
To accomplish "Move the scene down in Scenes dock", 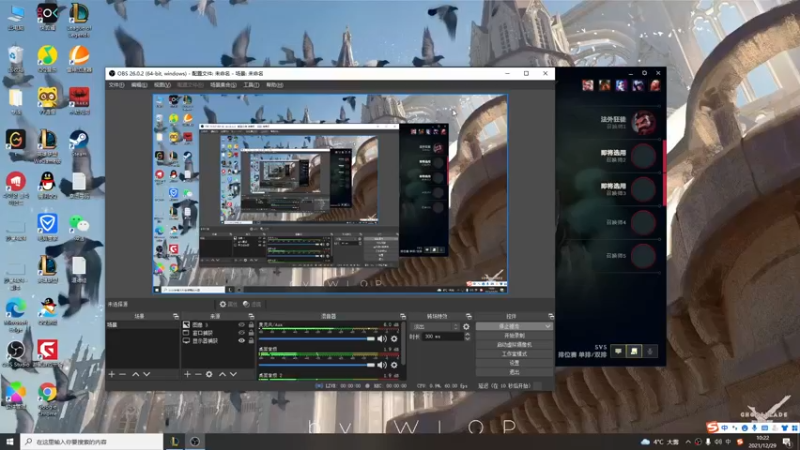I will (146, 374).
